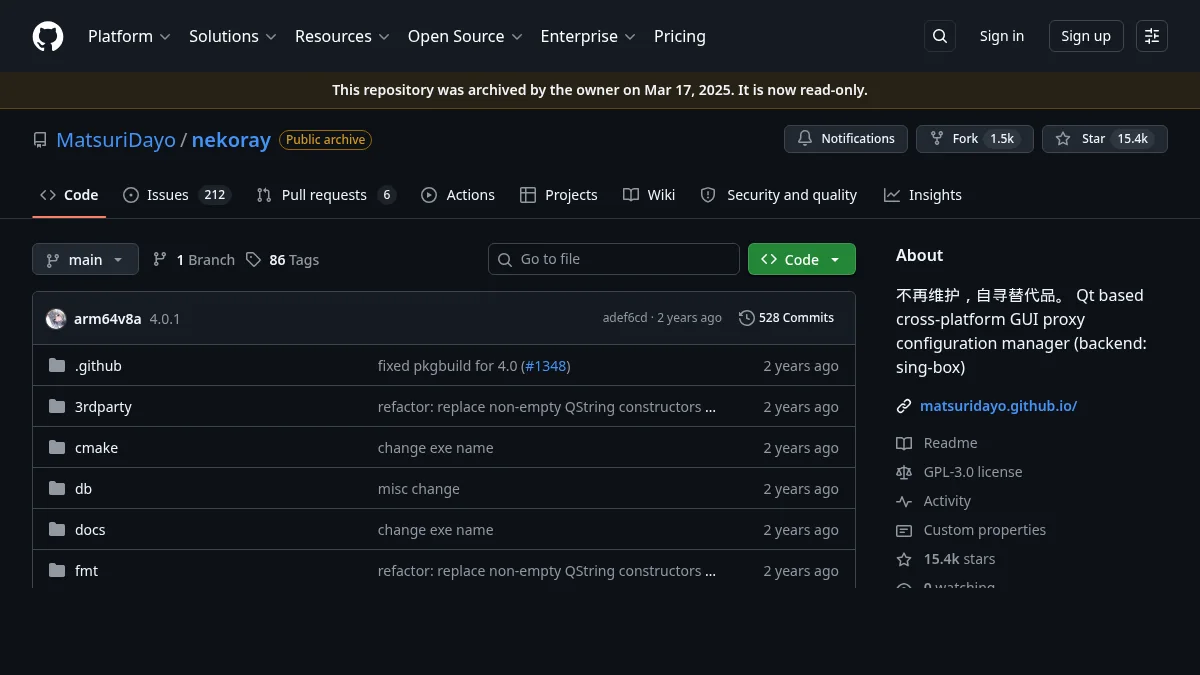Click the link chain icon in About

[904, 406]
